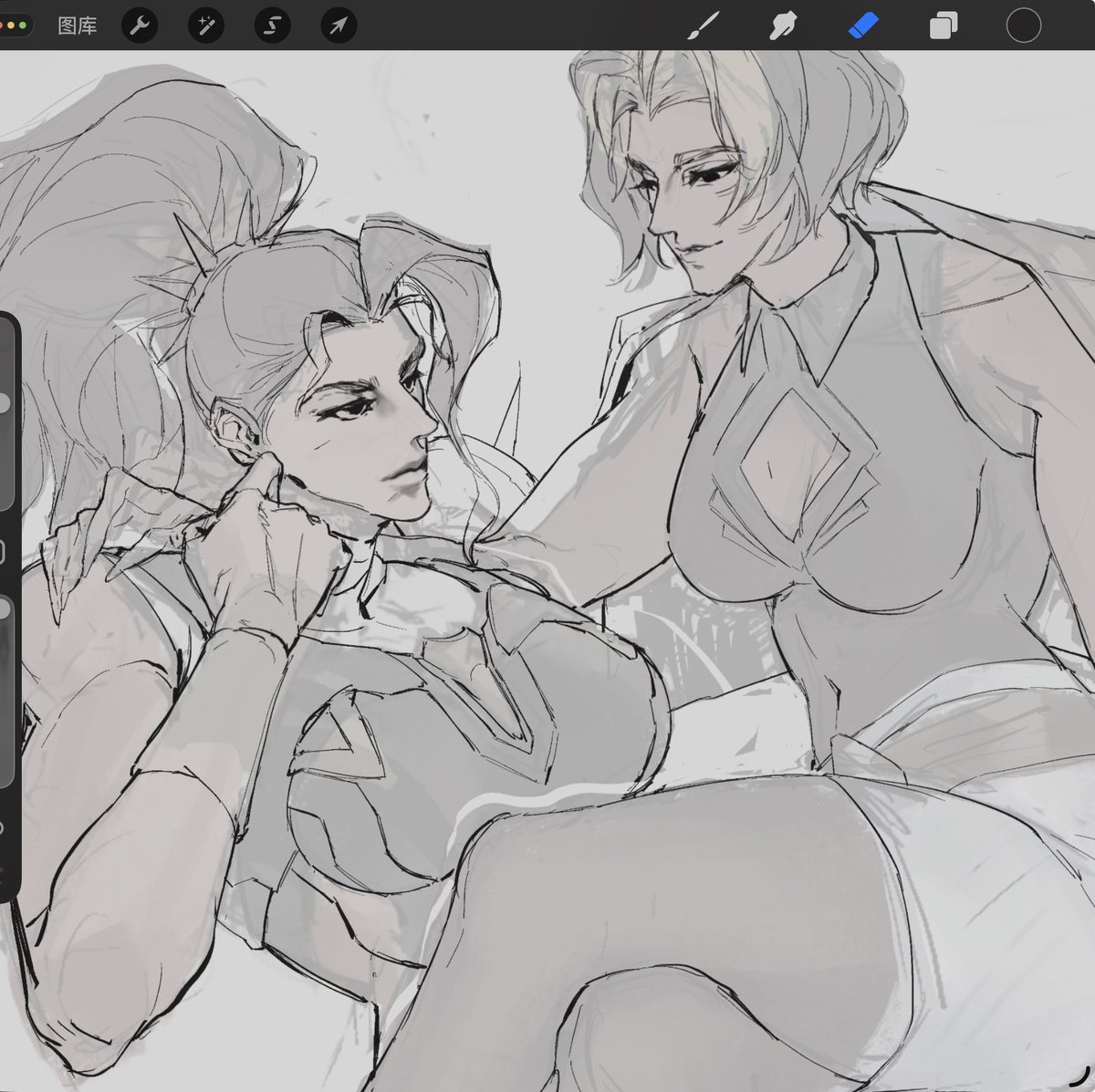
Task: Activate the Transform arrow tool
Action: tap(339, 26)
